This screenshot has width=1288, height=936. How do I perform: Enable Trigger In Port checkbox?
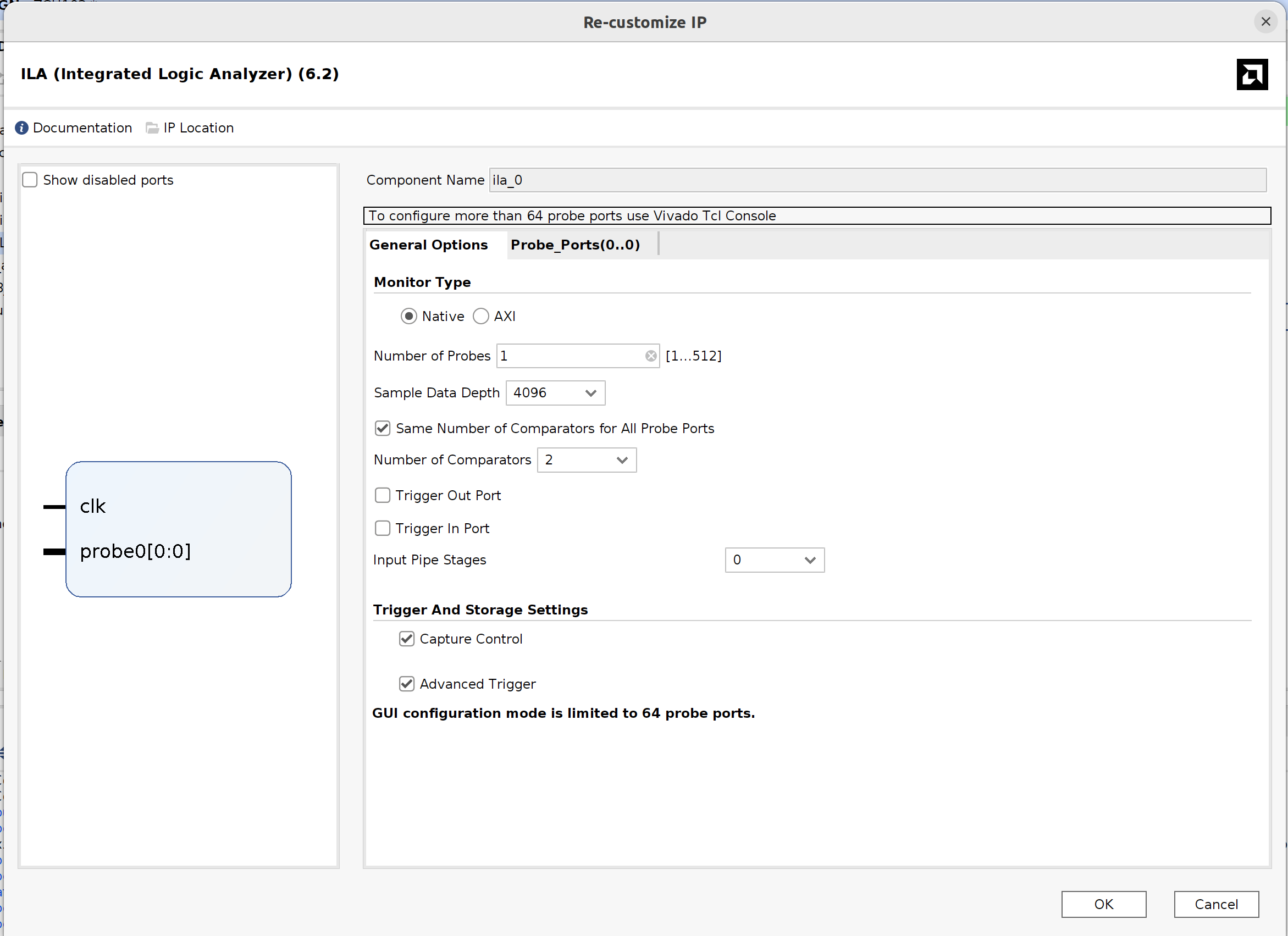(x=383, y=528)
